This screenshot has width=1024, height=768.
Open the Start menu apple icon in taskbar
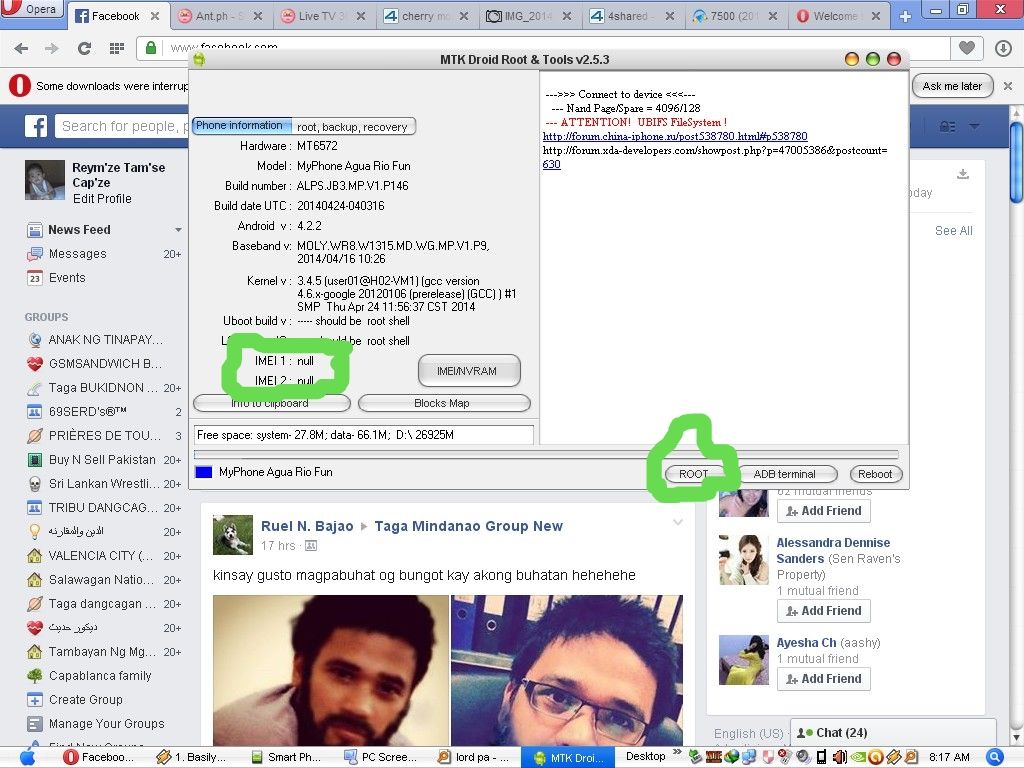point(27,757)
